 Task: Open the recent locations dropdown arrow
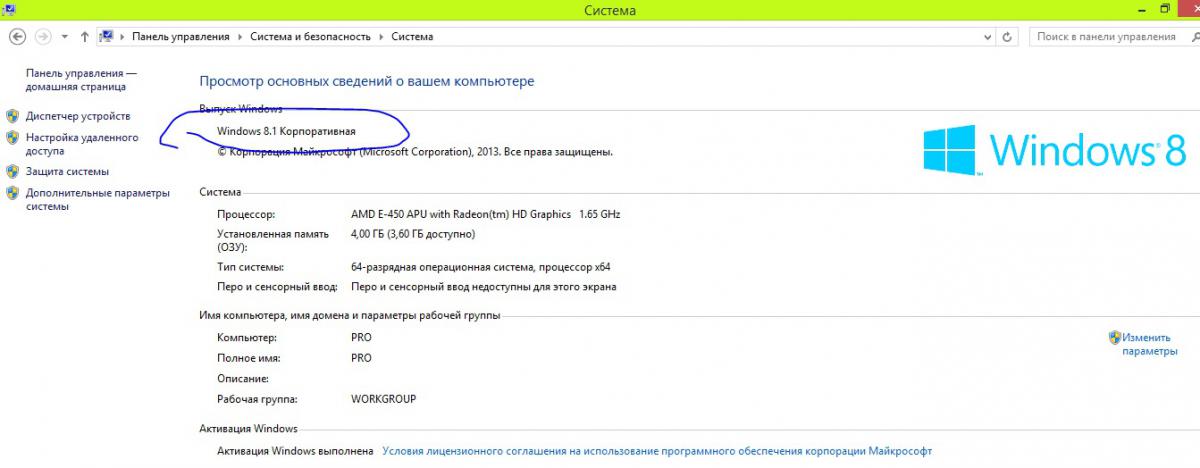(64, 36)
